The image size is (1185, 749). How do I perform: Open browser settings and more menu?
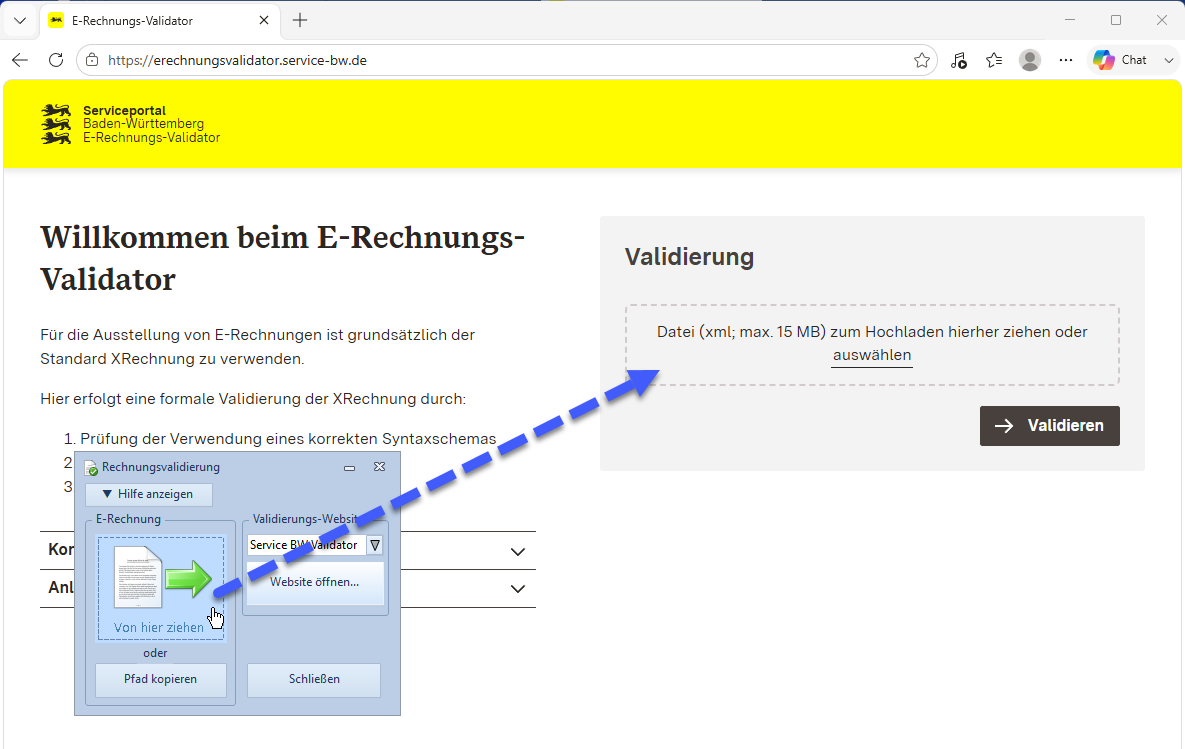(x=1066, y=60)
